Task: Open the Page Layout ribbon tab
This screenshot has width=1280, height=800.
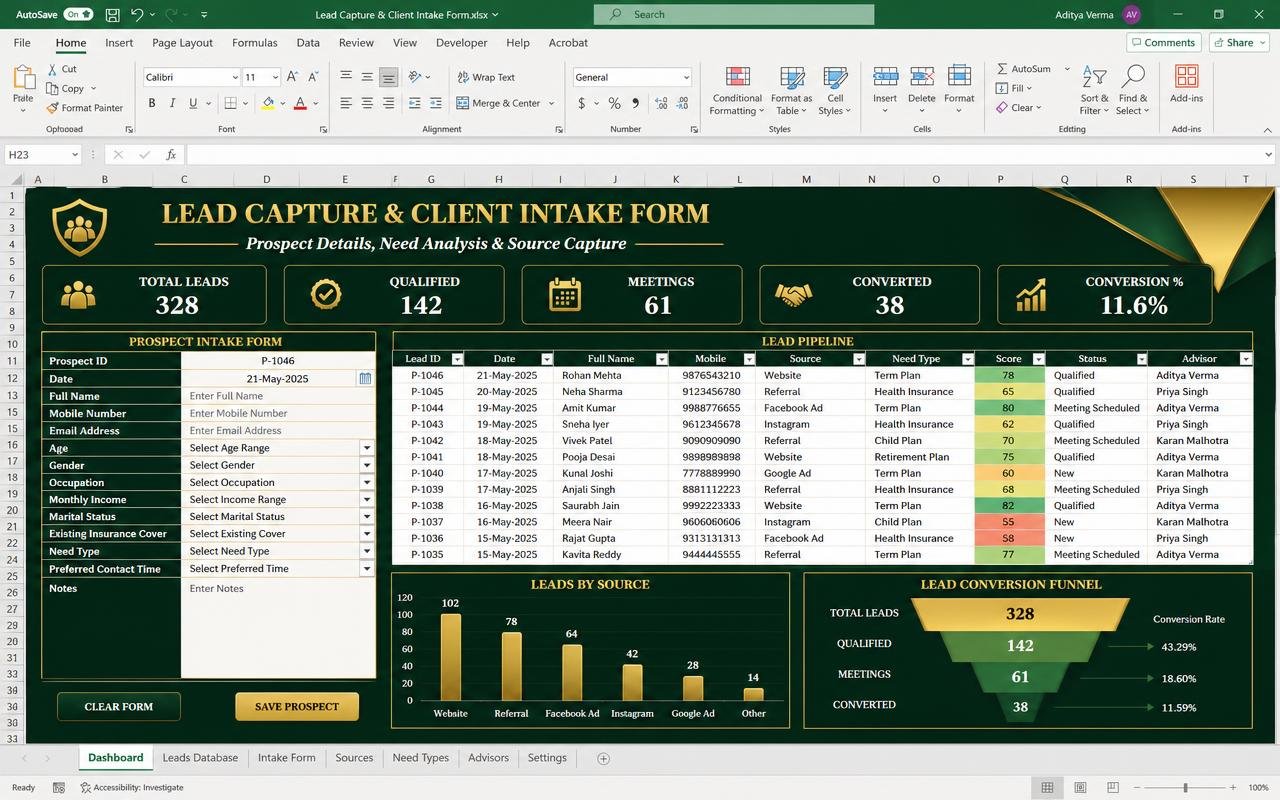Action: coord(183,43)
